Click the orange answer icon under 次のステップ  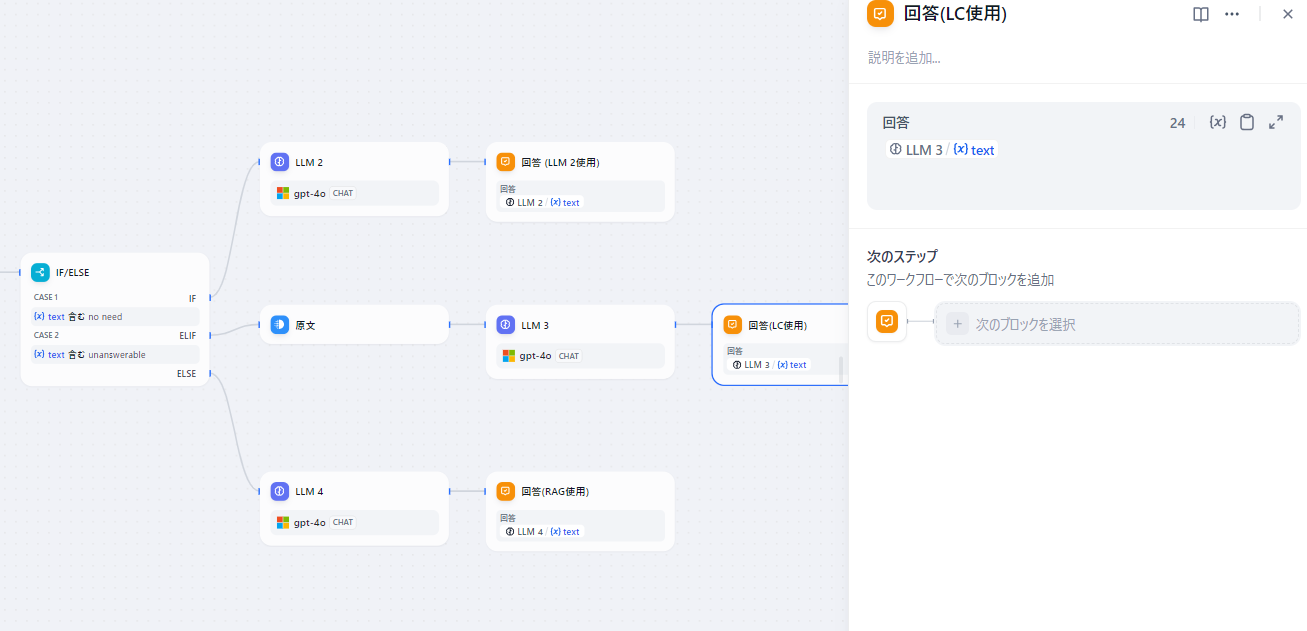point(887,322)
